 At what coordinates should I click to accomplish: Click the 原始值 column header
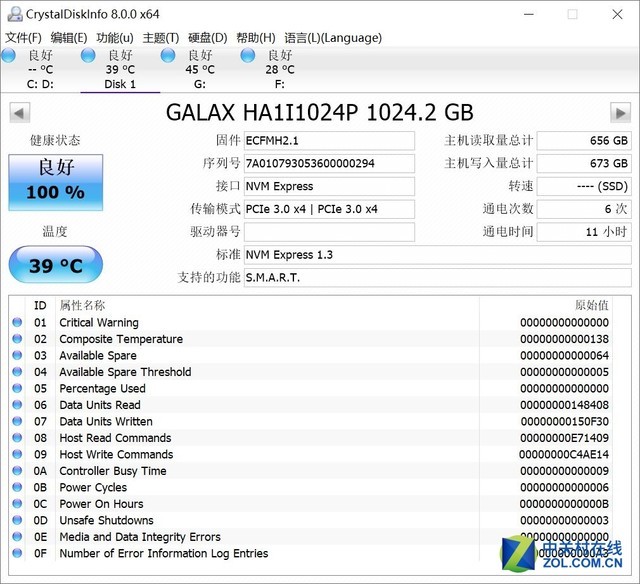pos(591,305)
